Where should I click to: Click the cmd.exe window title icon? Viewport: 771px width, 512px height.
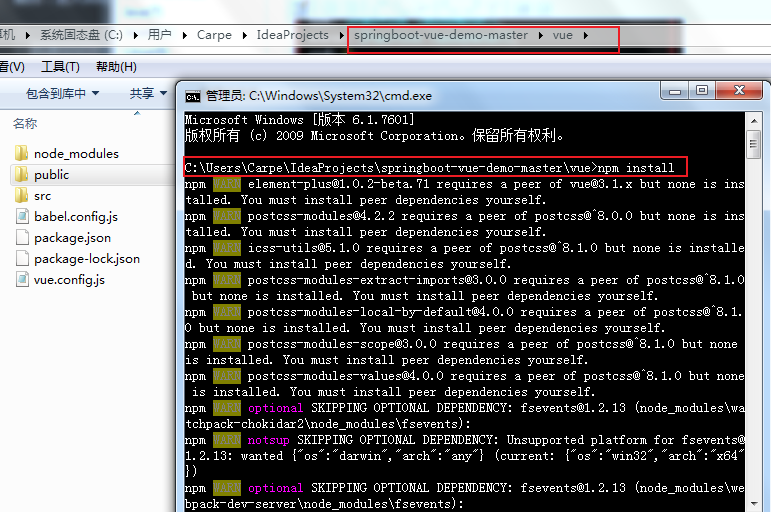[x=193, y=96]
